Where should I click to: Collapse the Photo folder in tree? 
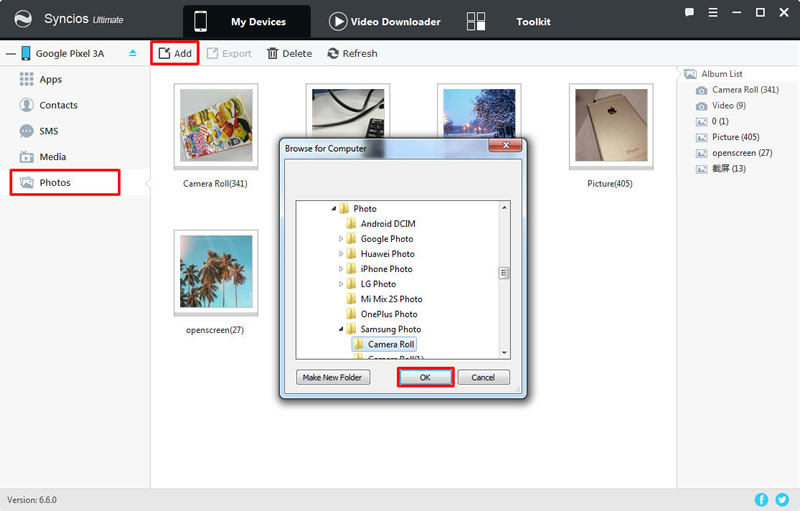point(334,209)
